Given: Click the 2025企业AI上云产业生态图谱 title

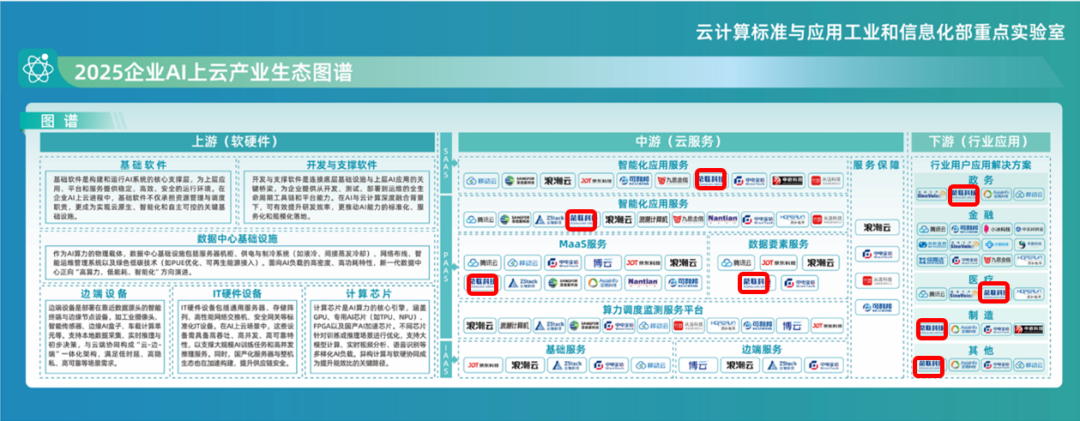Looking at the screenshot, I should coord(214,72).
